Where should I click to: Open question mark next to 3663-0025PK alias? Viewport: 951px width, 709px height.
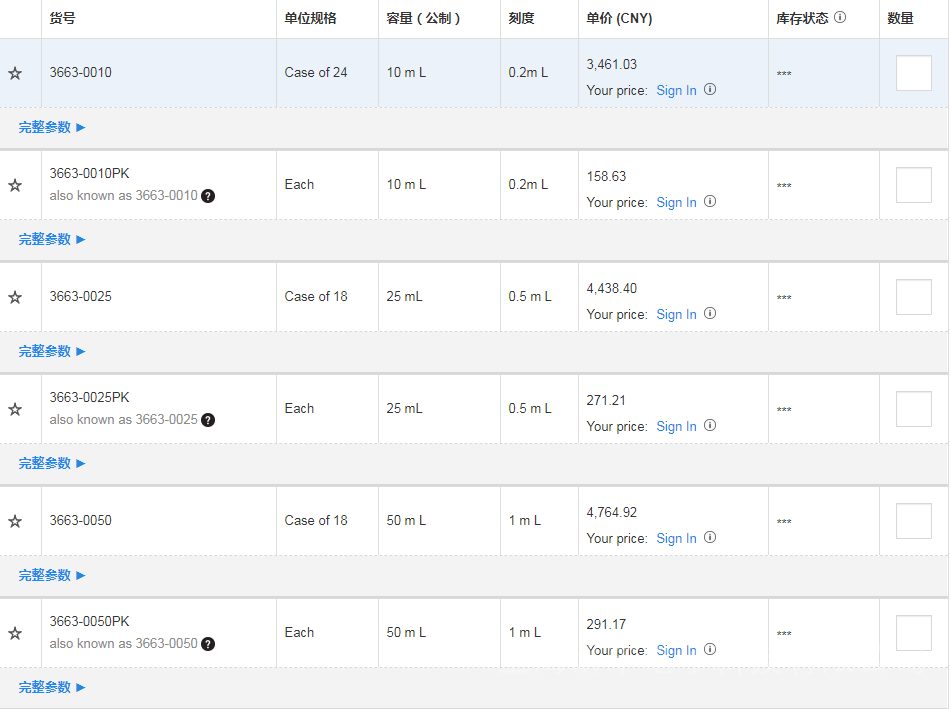(208, 420)
